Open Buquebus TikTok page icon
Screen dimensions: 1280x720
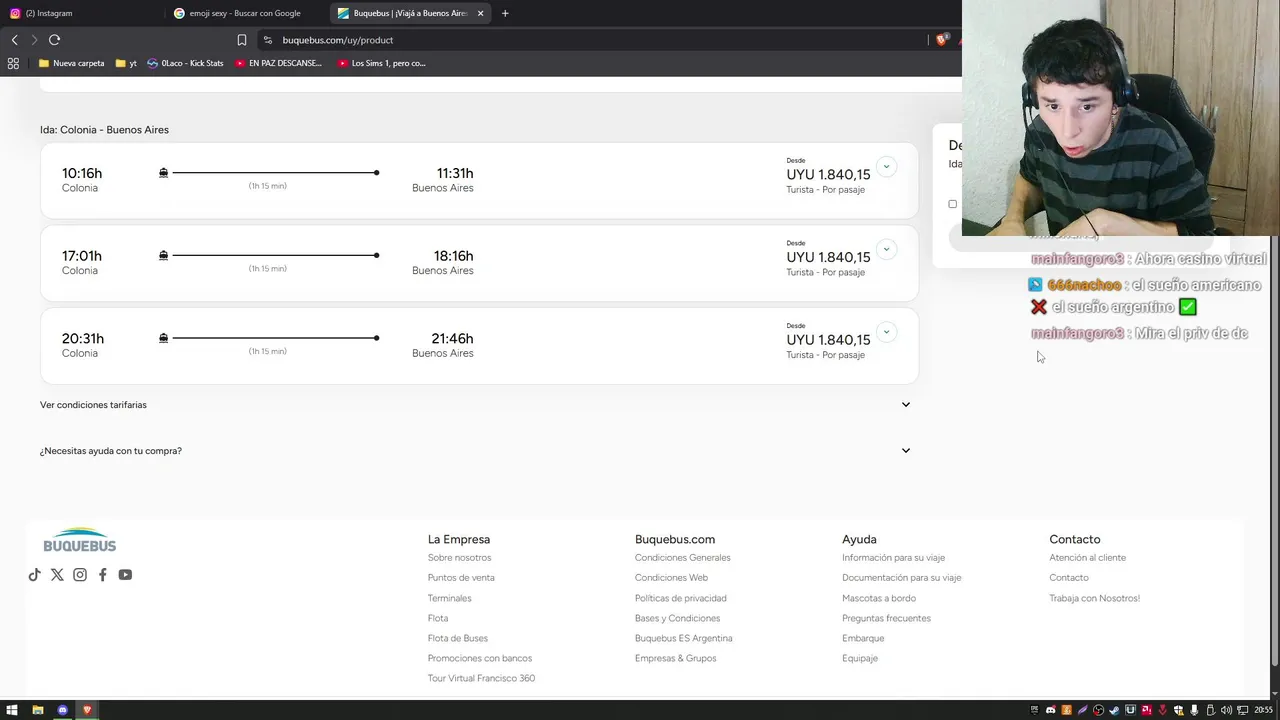tap(34, 575)
